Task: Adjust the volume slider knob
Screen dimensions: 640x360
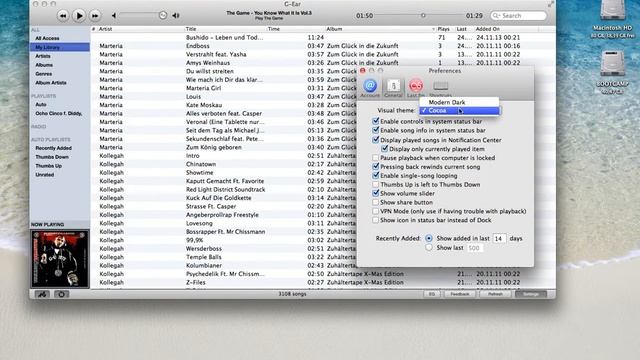Action: coord(162,16)
